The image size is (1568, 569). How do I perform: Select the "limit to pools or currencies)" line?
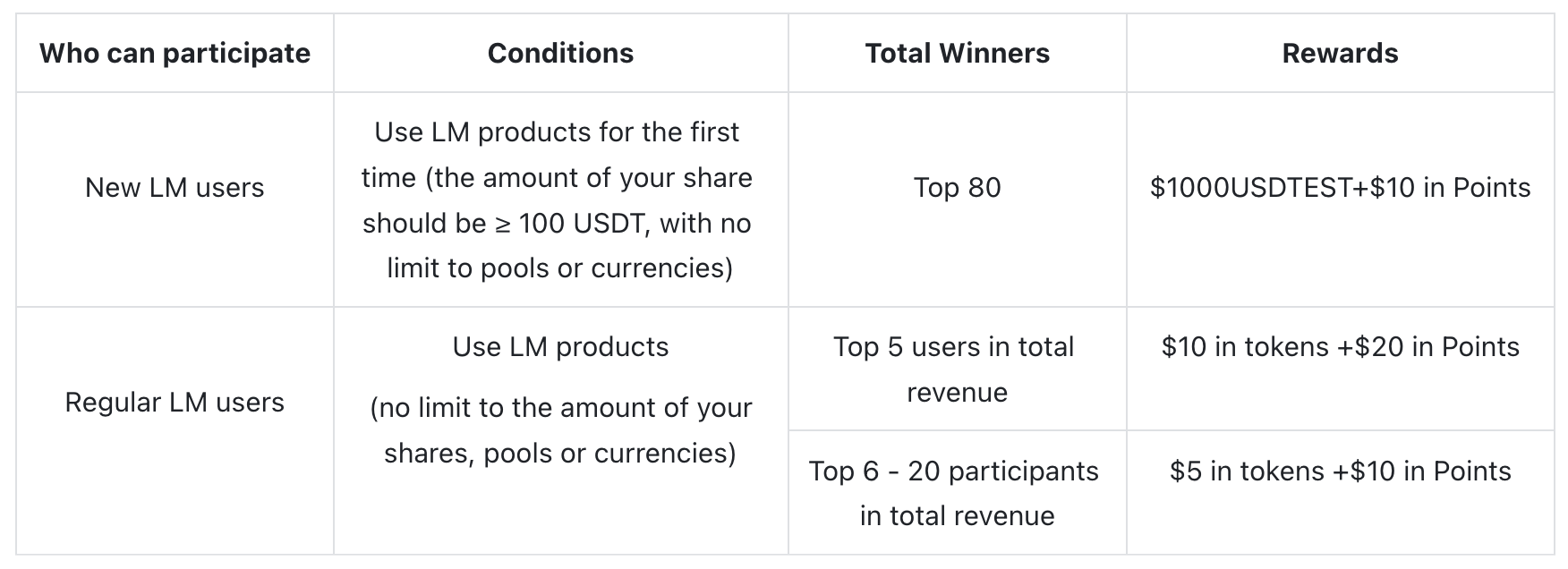click(559, 268)
